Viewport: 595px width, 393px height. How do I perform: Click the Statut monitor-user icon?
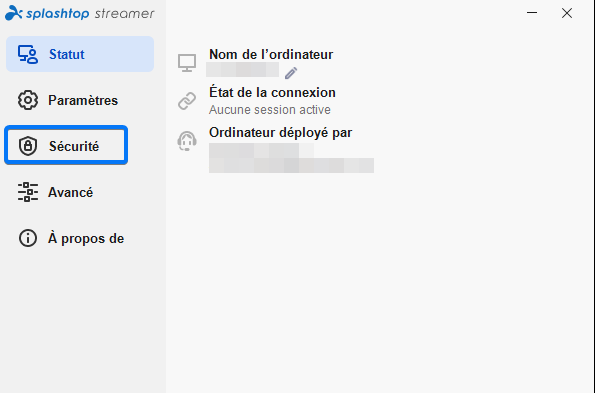(x=28, y=54)
